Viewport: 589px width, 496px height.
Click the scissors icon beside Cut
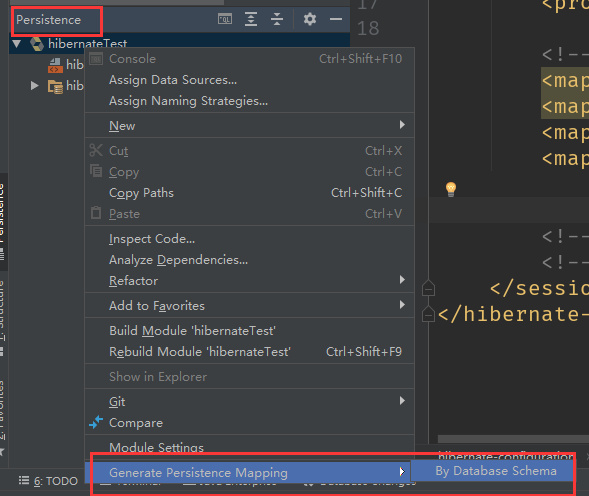[x=96, y=150]
